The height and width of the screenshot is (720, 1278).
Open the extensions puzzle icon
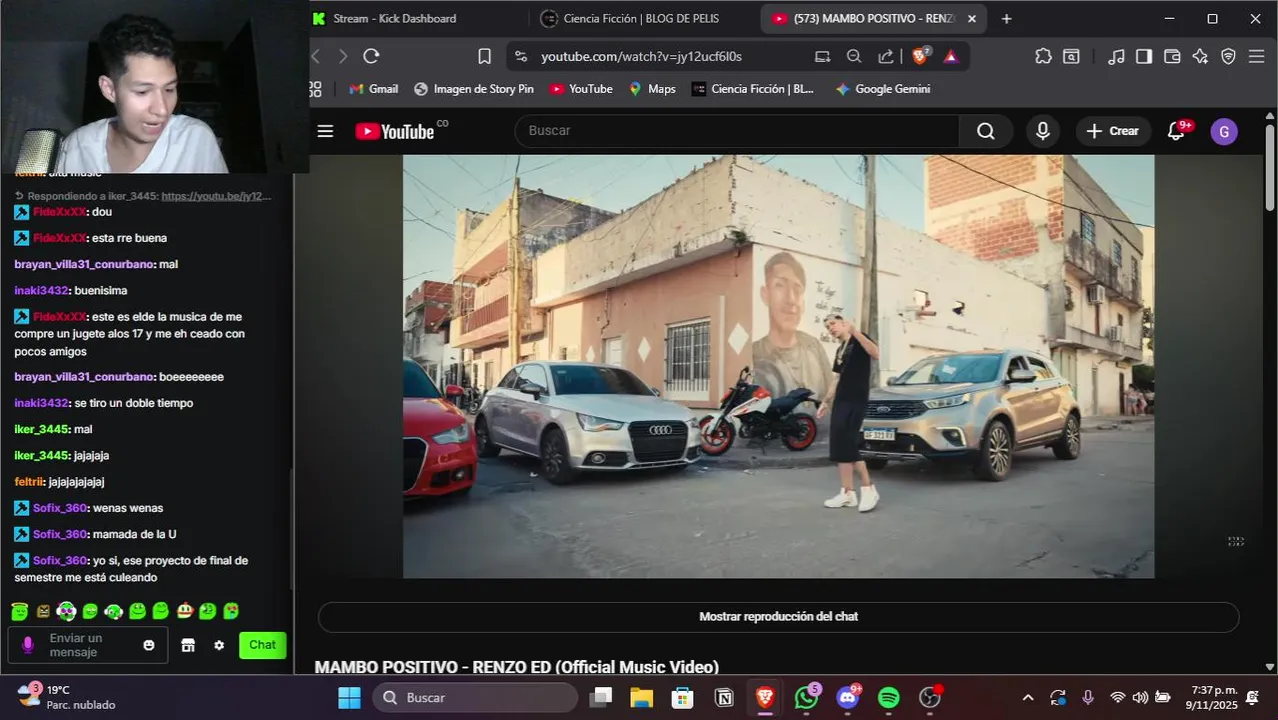pos(1043,56)
